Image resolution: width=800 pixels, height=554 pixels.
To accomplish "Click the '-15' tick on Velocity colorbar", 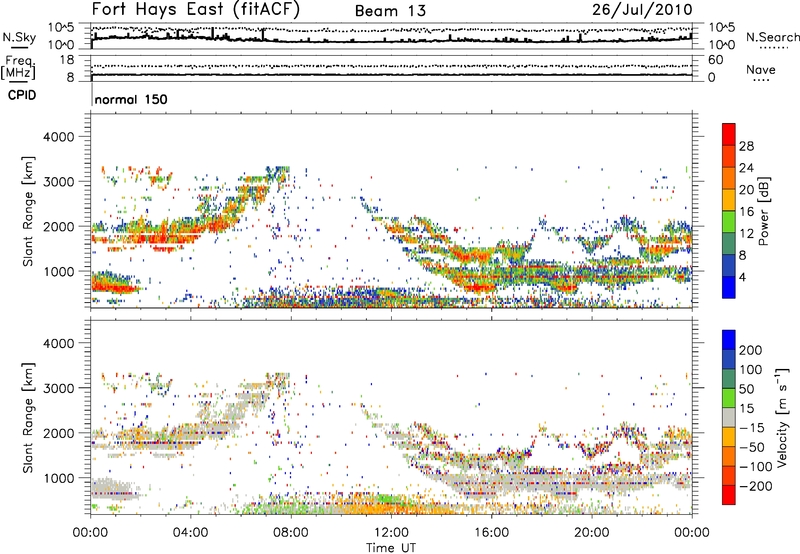I will (752, 427).
